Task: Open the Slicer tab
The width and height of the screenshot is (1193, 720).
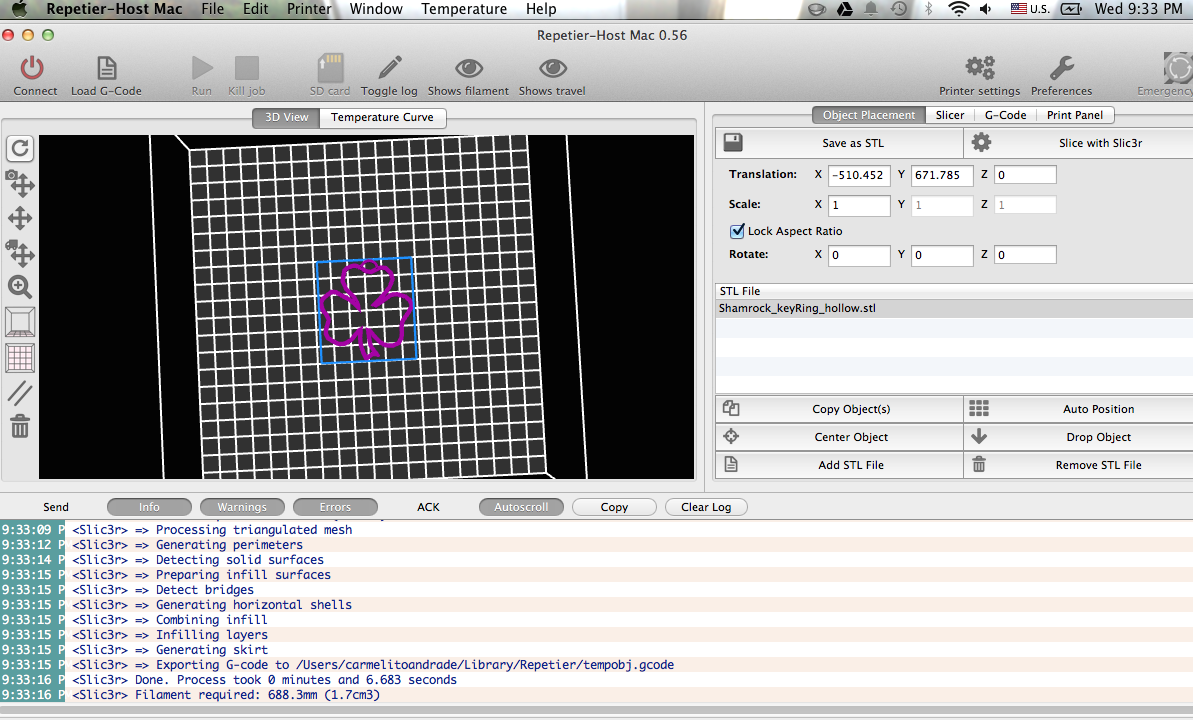Action: pos(950,115)
